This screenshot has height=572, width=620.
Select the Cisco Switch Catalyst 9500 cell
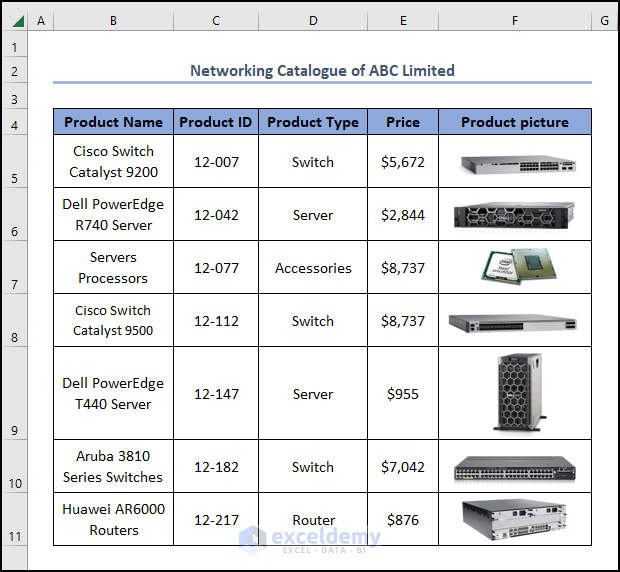[x=113, y=320]
